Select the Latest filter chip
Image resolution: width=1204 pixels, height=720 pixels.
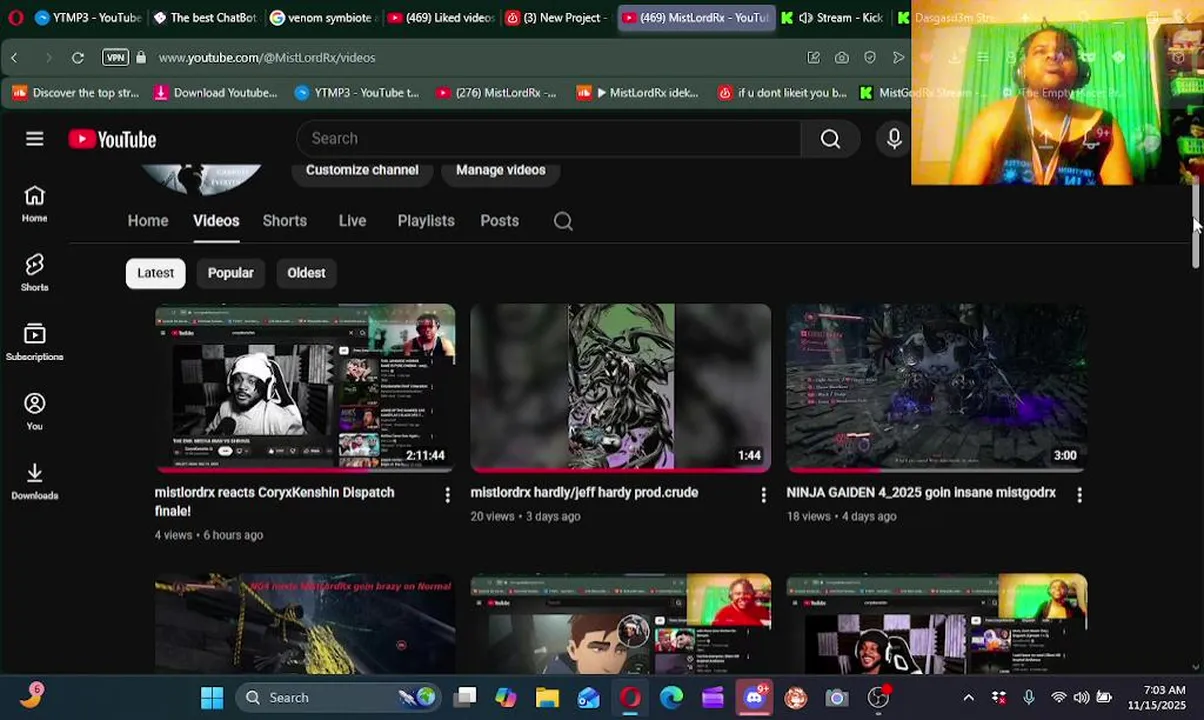156,273
